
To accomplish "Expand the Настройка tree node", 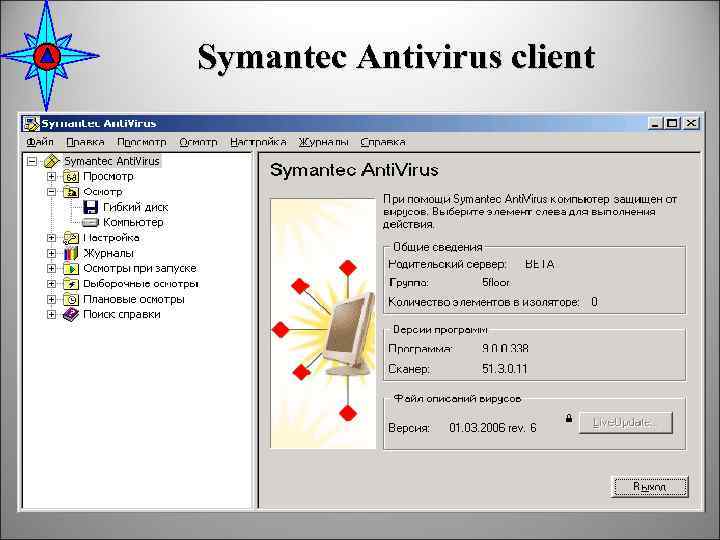I will [x=51, y=238].
